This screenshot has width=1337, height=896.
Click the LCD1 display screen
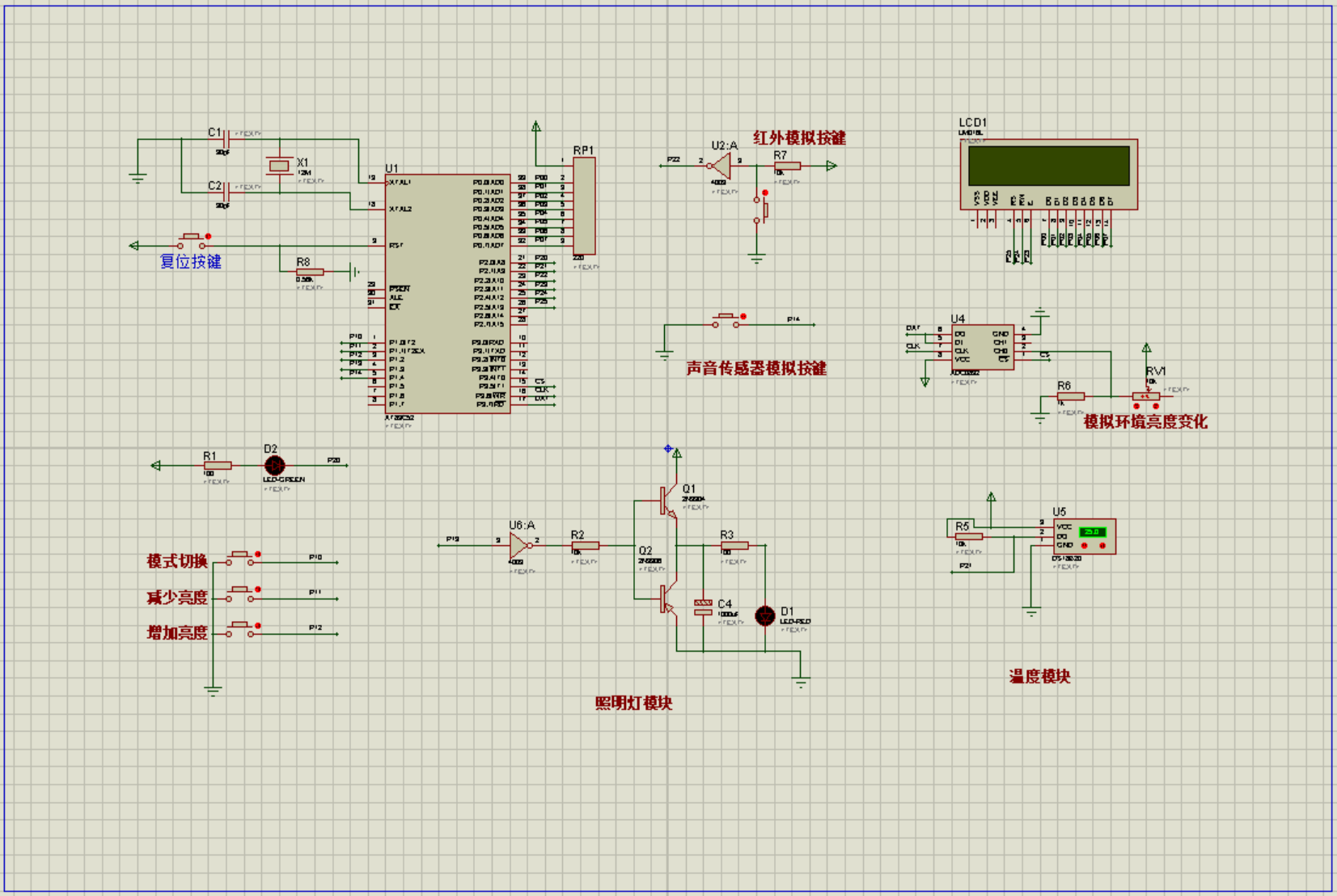[1049, 166]
